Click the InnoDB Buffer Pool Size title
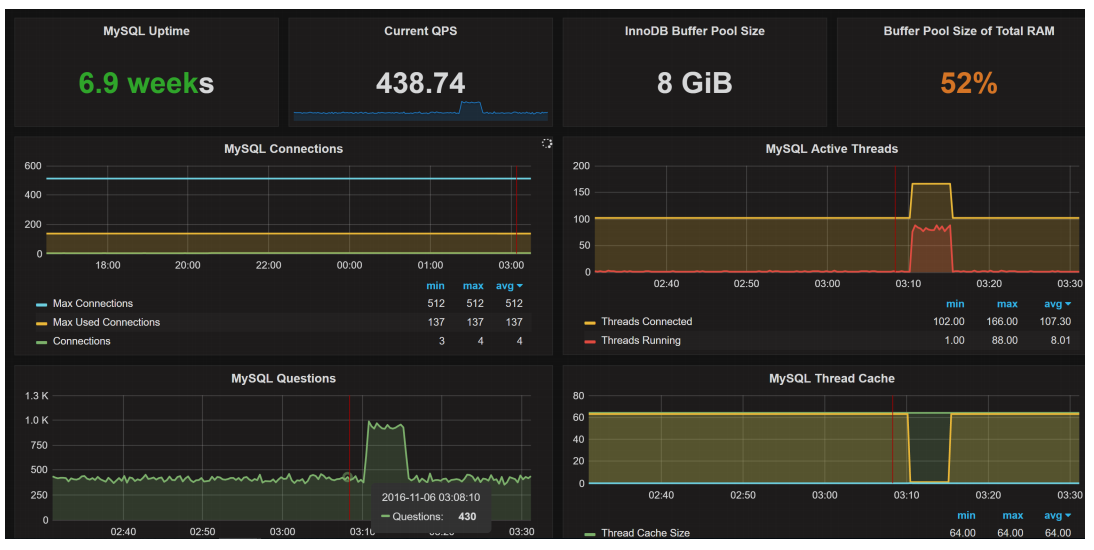 pyautogui.click(x=694, y=31)
